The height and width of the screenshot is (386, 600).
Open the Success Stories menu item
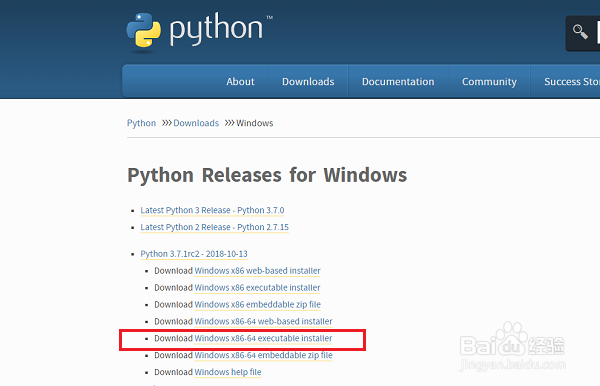click(572, 81)
